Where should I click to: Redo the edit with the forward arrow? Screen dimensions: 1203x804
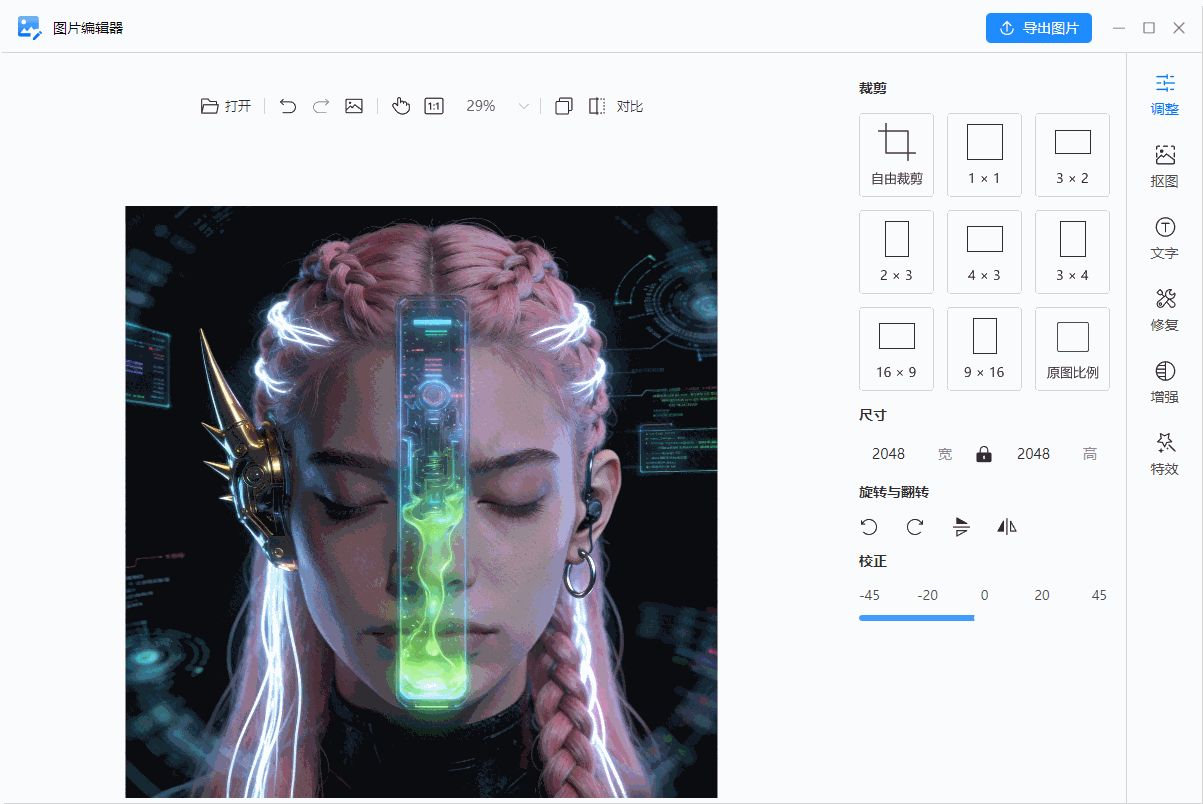tap(320, 105)
